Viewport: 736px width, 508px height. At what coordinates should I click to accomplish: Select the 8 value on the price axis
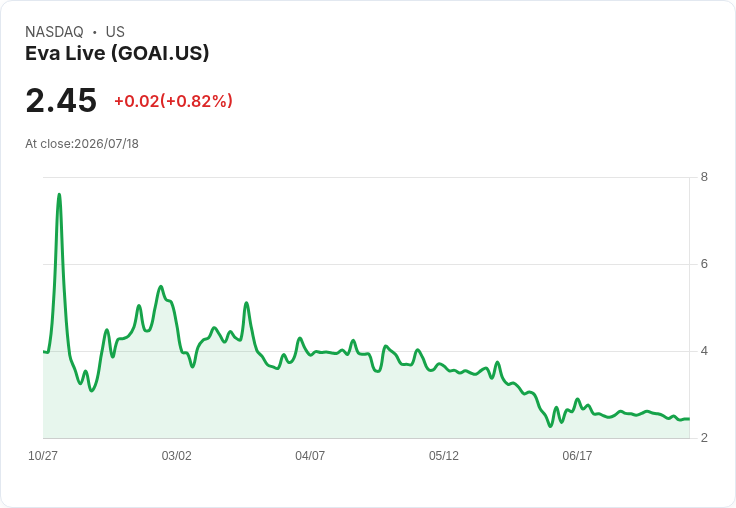coord(704,177)
